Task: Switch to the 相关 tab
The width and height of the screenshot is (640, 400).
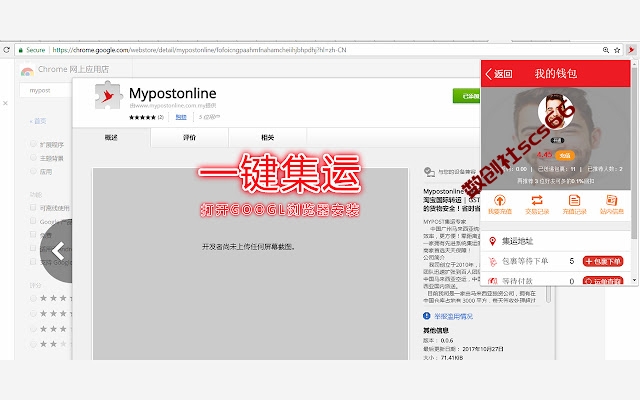Action: coord(267,138)
